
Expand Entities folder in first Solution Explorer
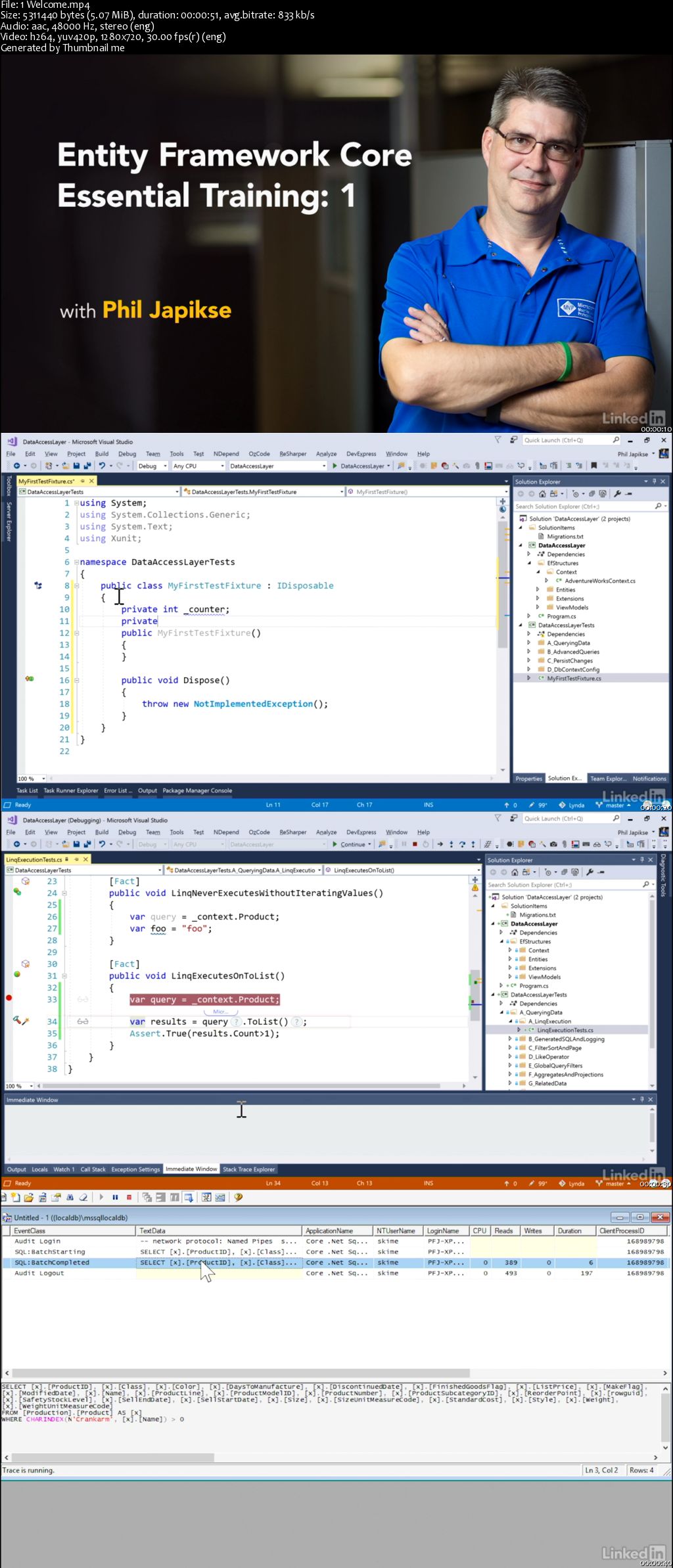click(x=538, y=590)
